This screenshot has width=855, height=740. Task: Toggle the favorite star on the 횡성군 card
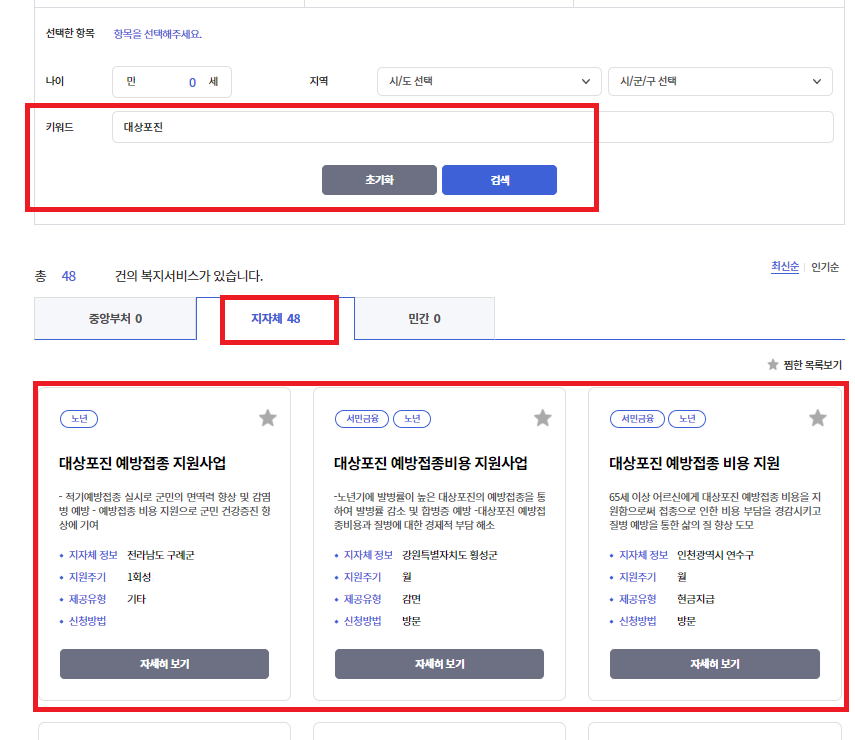click(x=542, y=418)
